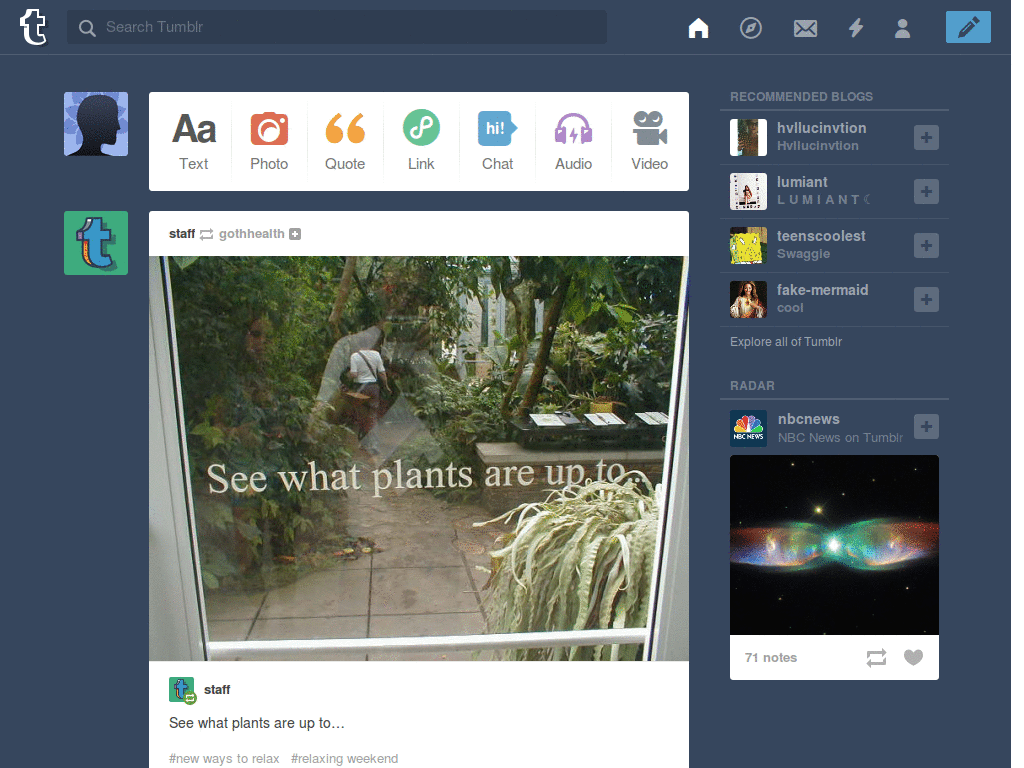Image resolution: width=1024 pixels, height=768 pixels.
Task: Click the reblog arrows in post header
Action: coord(206,234)
